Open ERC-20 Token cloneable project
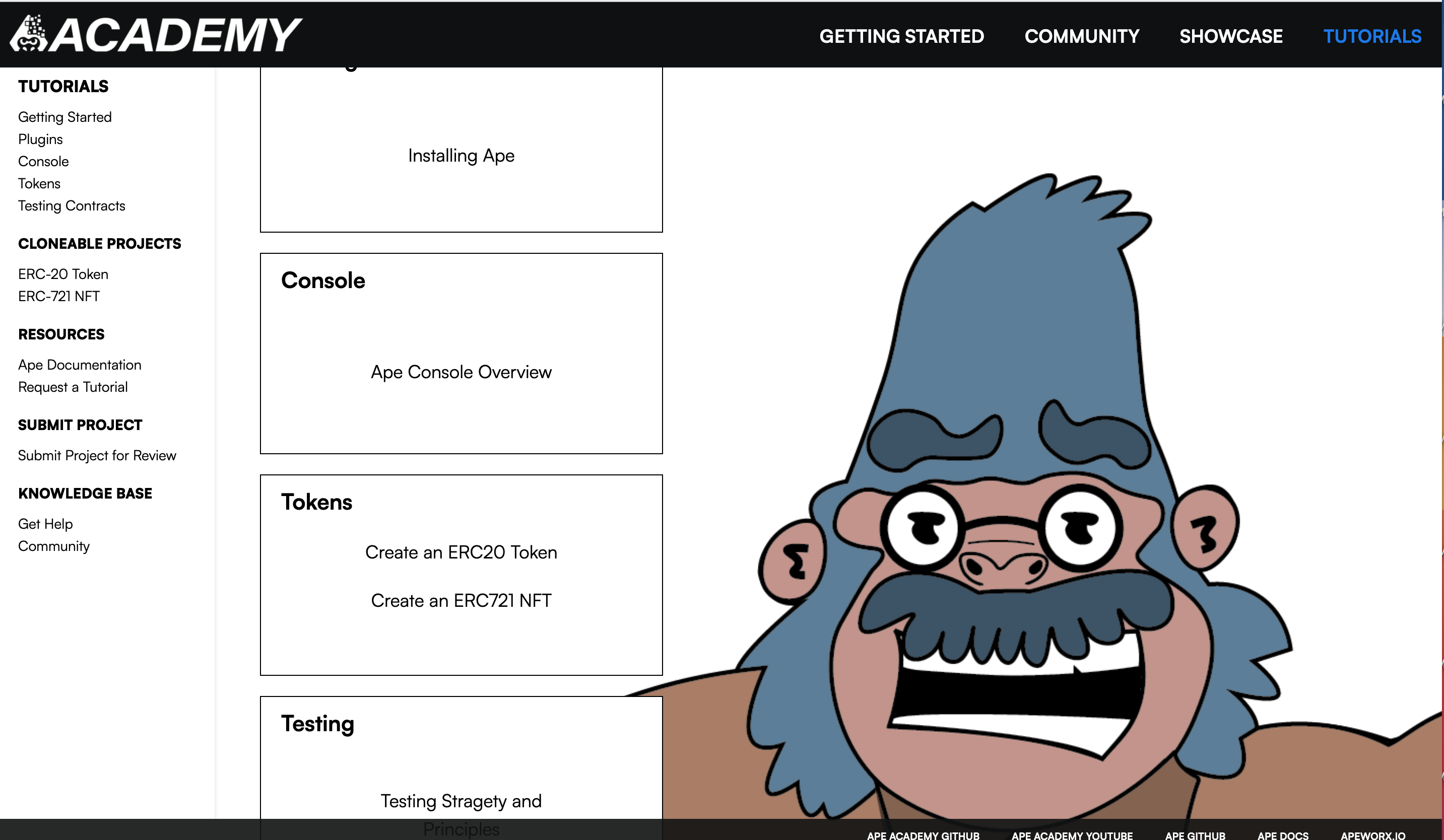Viewport: 1444px width, 840px height. coord(63,274)
